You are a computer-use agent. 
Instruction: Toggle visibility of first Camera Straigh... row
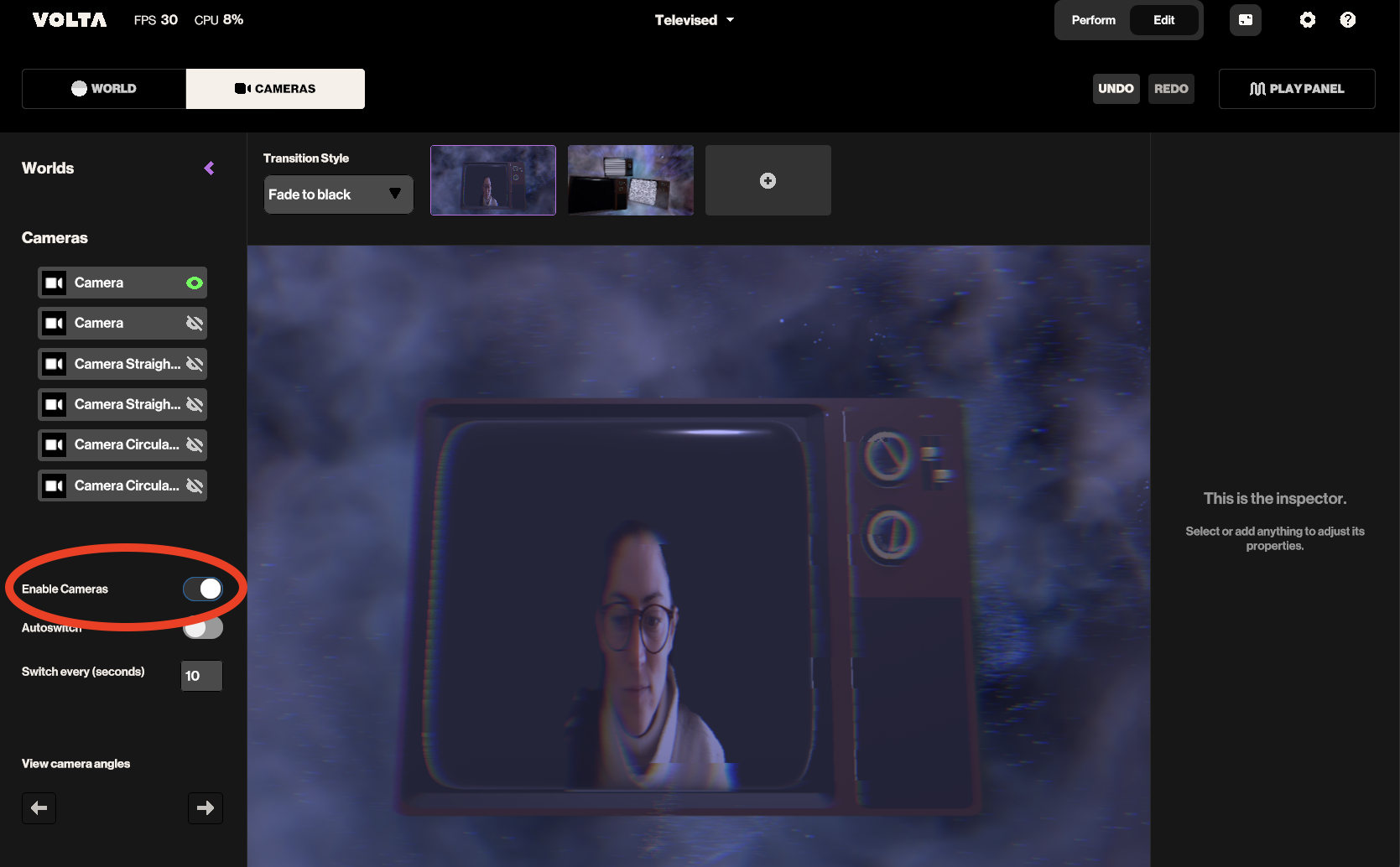[x=195, y=364]
